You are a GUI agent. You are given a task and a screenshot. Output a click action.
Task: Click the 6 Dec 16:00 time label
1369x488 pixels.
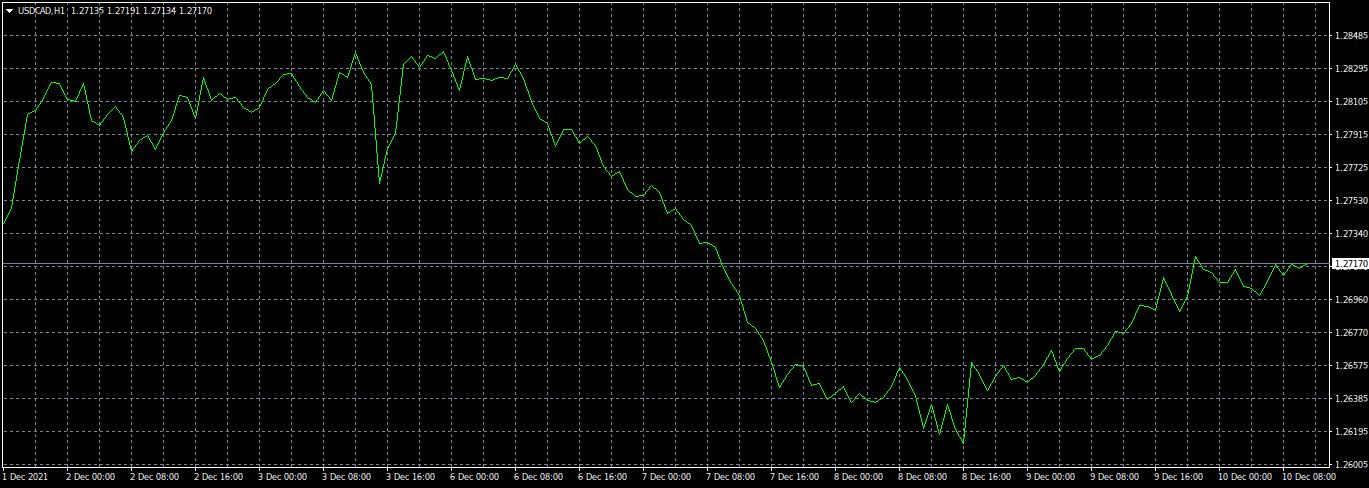point(602,478)
